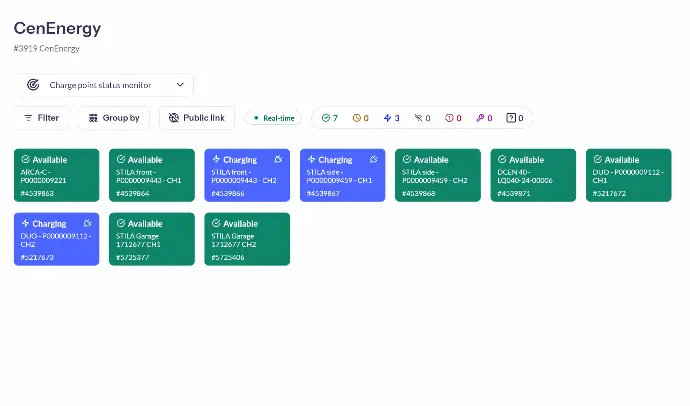Click the purple key status filter icon

pos(484,118)
